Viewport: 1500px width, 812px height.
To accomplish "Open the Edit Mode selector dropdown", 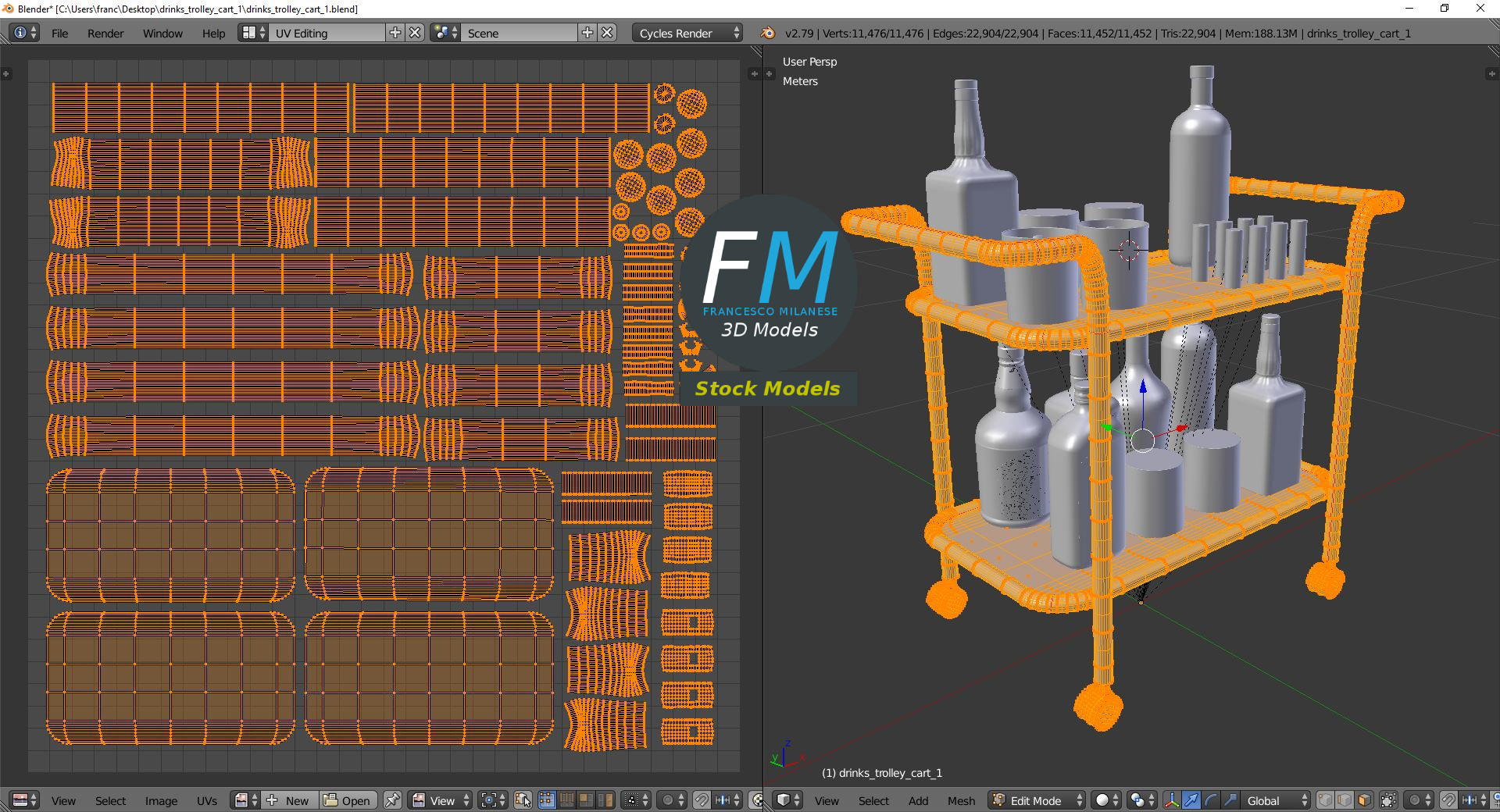I will point(1037,800).
